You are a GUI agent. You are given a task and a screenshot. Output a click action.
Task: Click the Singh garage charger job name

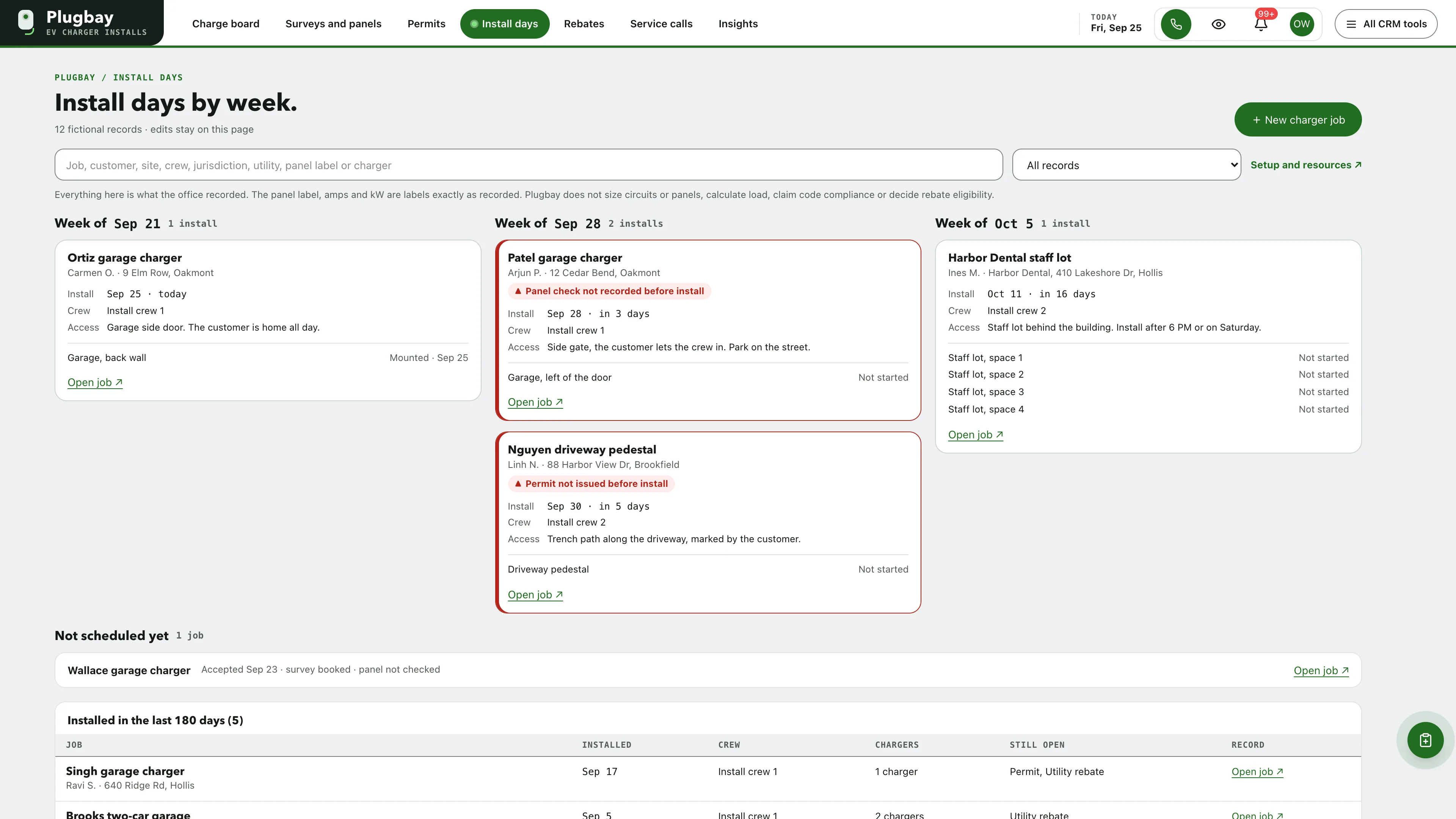tap(125, 771)
